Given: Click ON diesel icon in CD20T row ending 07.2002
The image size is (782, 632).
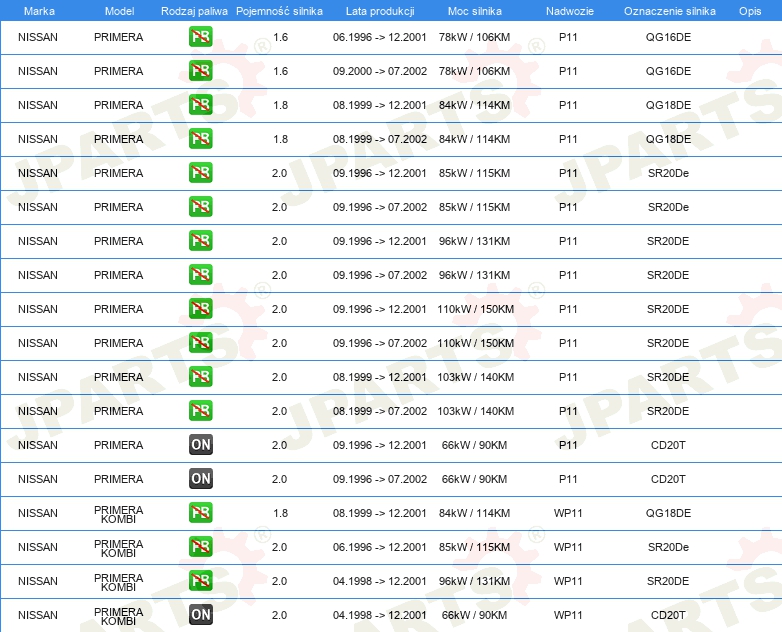Looking at the screenshot, I should click(200, 478).
